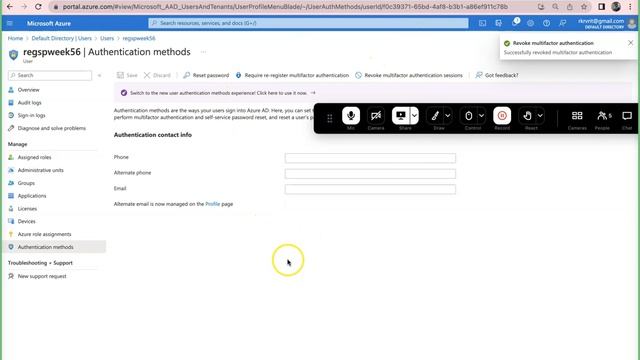
Task: Click the search resources box
Action: [x=308, y=23]
